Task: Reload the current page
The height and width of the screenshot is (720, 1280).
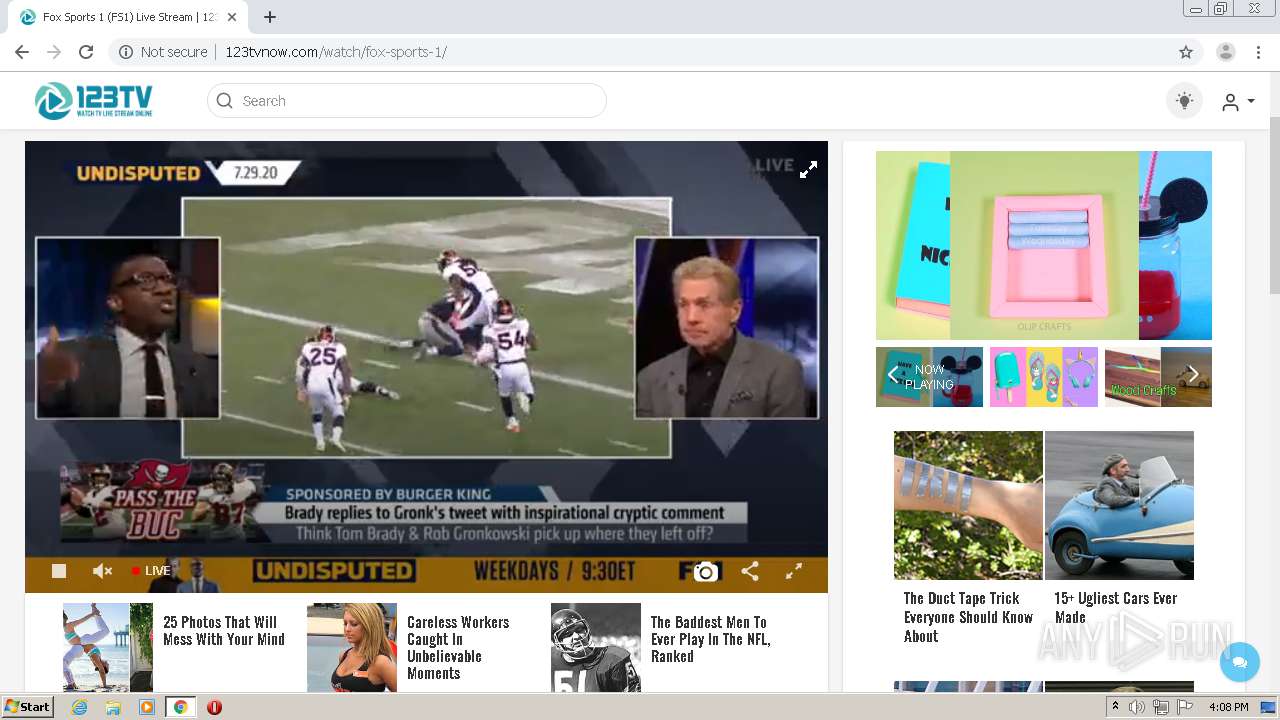Action: [86, 52]
